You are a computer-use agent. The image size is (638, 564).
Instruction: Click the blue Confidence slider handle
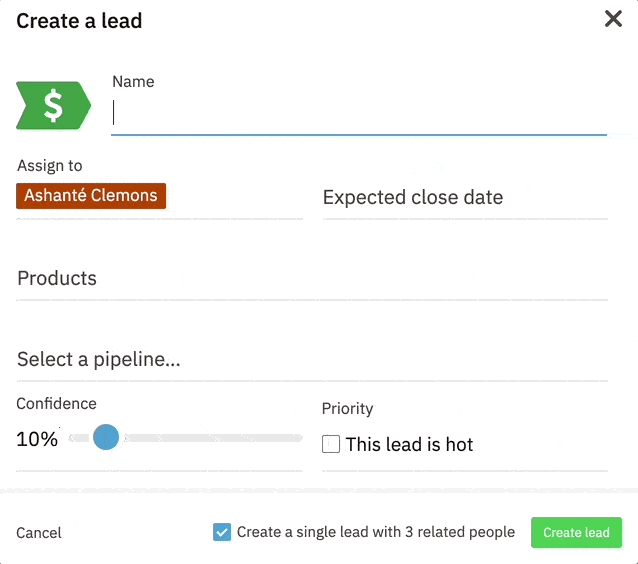pyautogui.click(x=105, y=437)
